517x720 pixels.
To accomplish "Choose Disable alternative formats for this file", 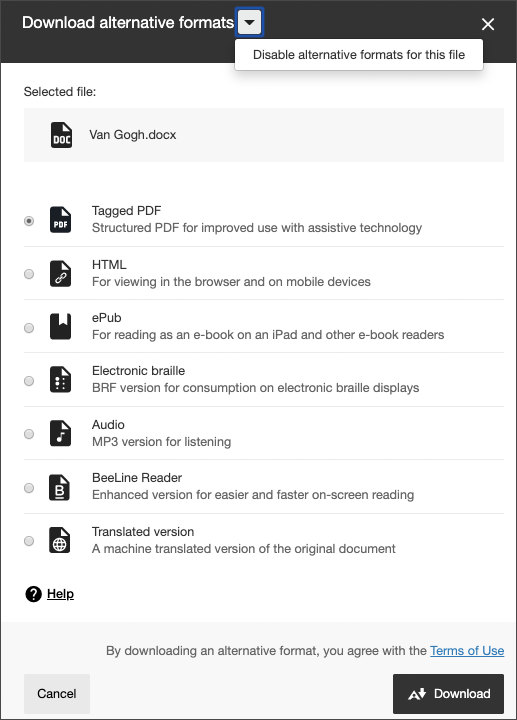I will point(359,55).
